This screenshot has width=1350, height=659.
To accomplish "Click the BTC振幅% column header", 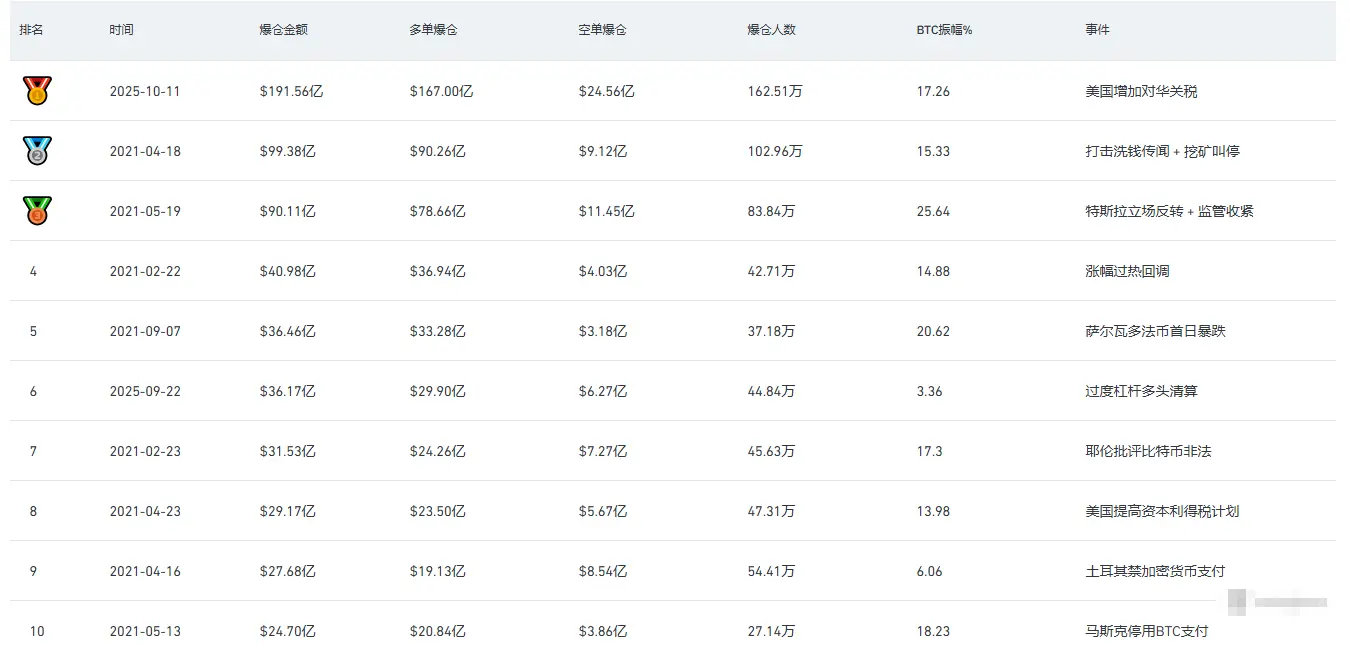I will (944, 30).
